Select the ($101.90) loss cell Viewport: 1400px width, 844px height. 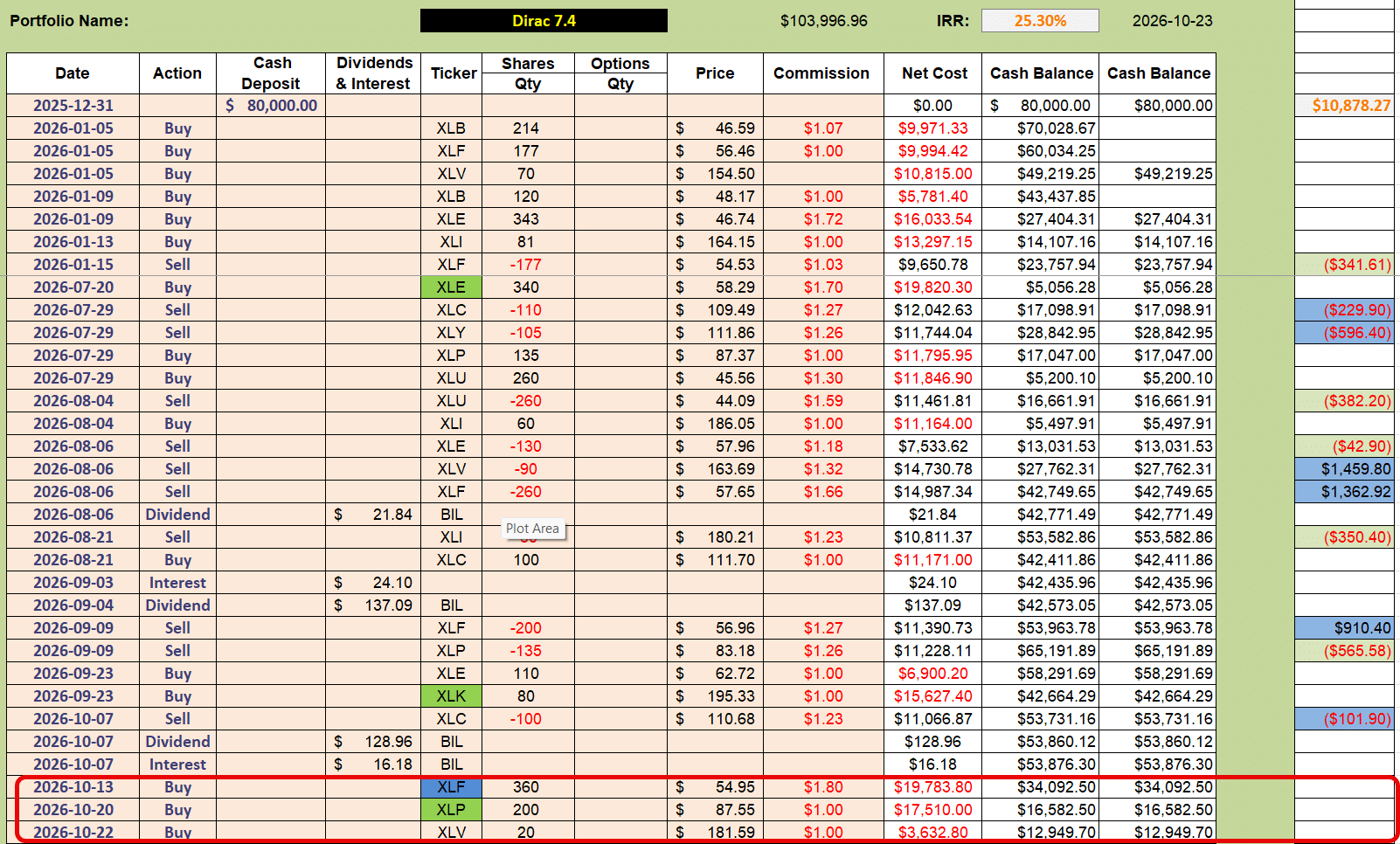coord(1344,719)
